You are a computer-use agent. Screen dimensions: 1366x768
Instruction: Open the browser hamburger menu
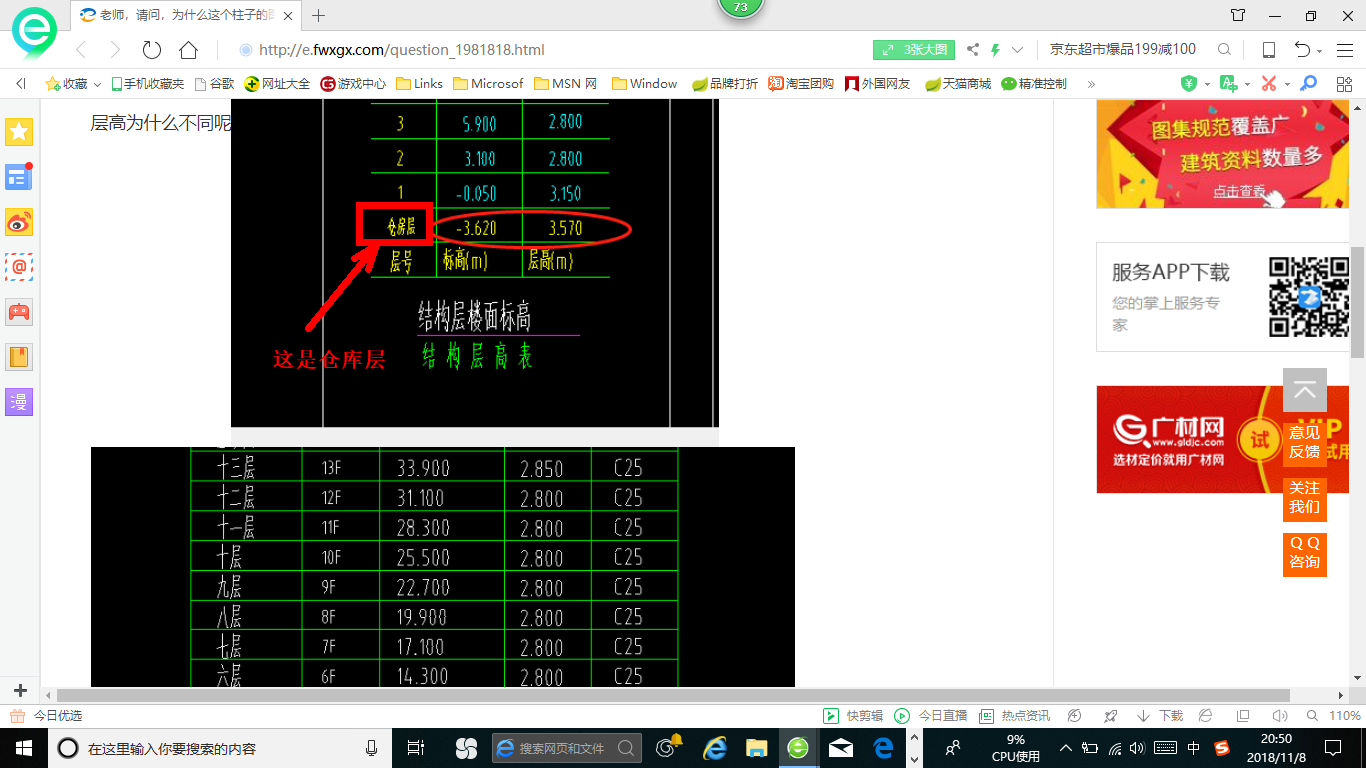(1344, 50)
